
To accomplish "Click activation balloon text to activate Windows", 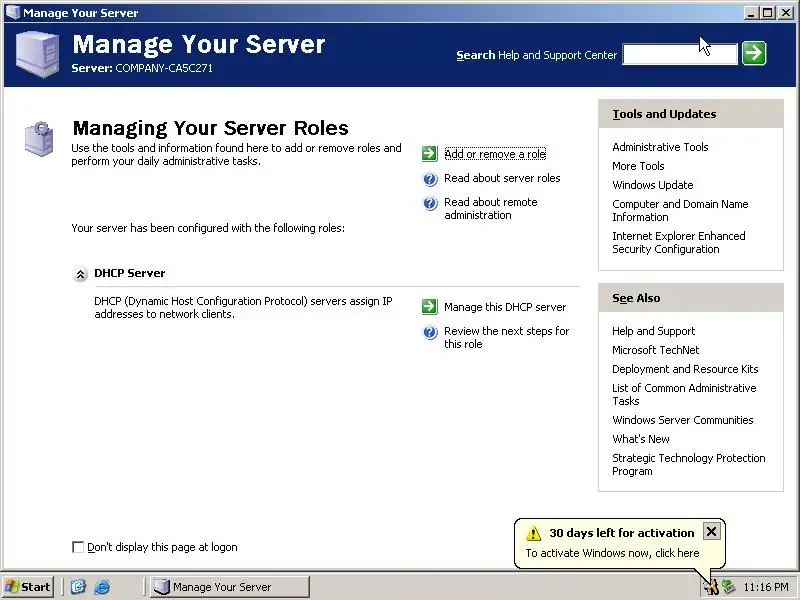I will [x=612, y=553].
